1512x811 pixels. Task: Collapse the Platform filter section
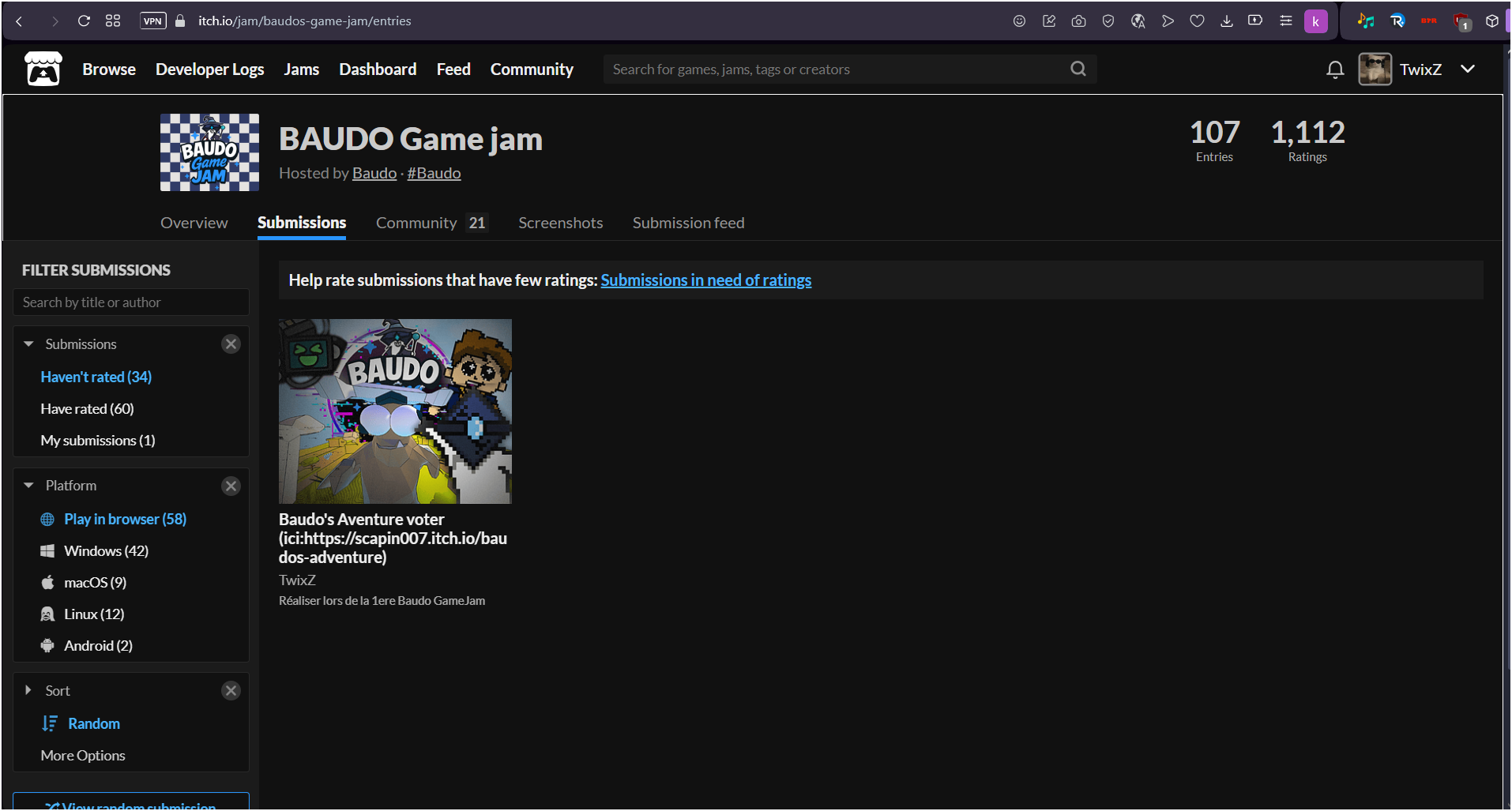pos(28,486)
